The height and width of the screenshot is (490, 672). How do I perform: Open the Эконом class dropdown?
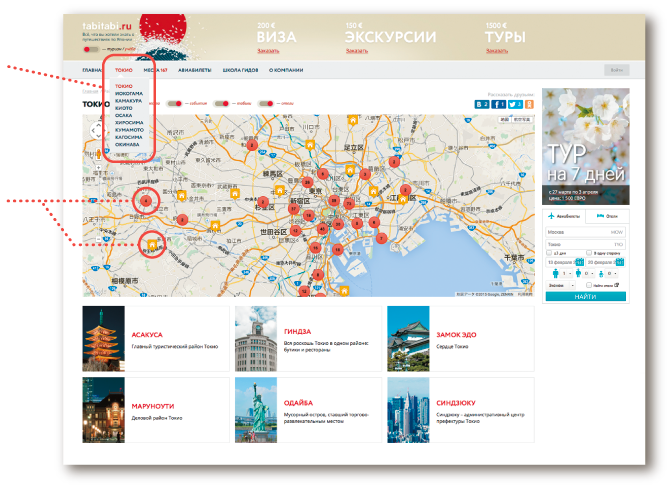(562, 284)
